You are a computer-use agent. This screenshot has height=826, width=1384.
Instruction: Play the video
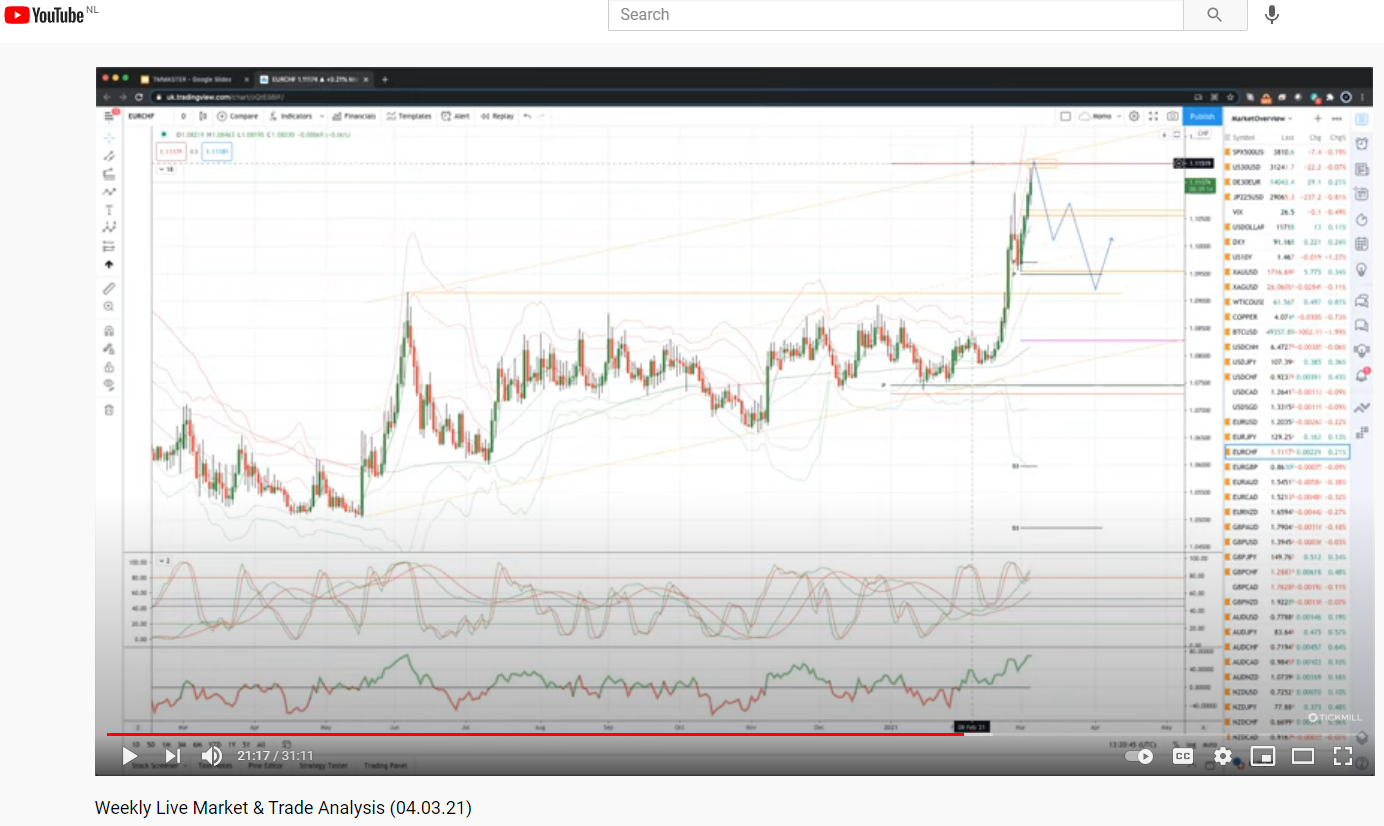[x=130, y=756]
